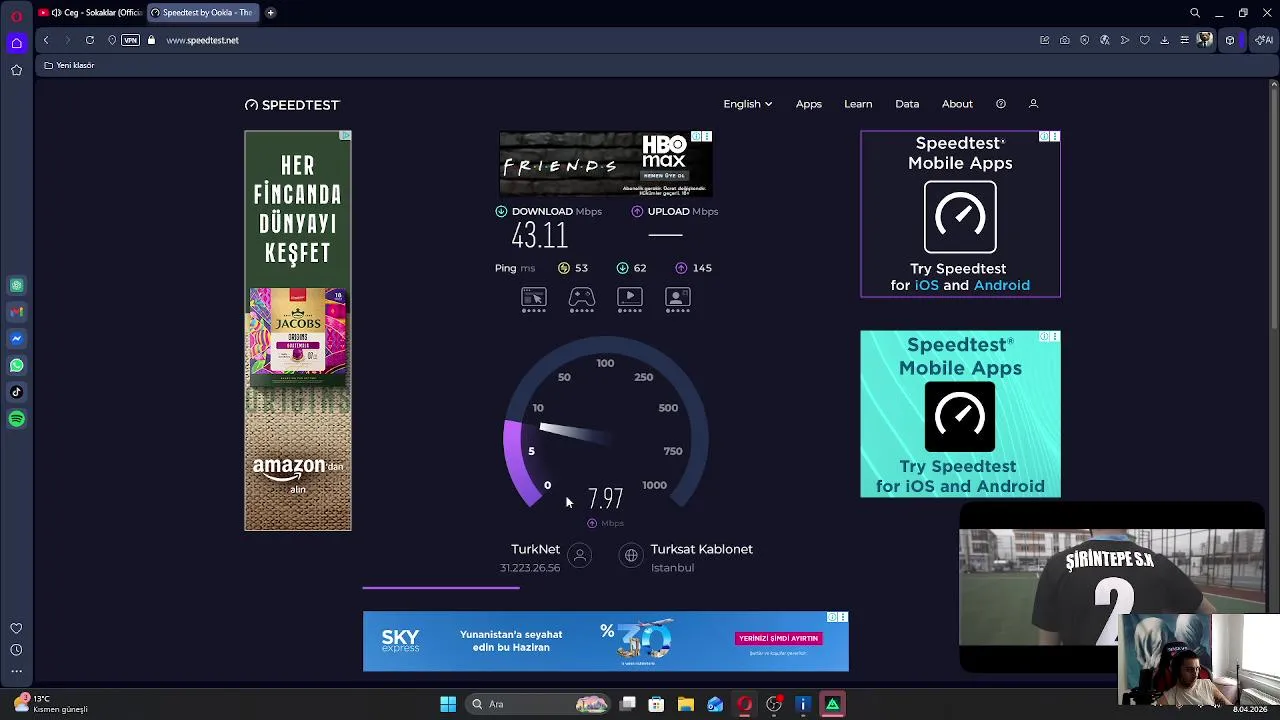1280x720 pixels.
Task: Take a snapshot with camera icon
Action: pos(1065,40)
